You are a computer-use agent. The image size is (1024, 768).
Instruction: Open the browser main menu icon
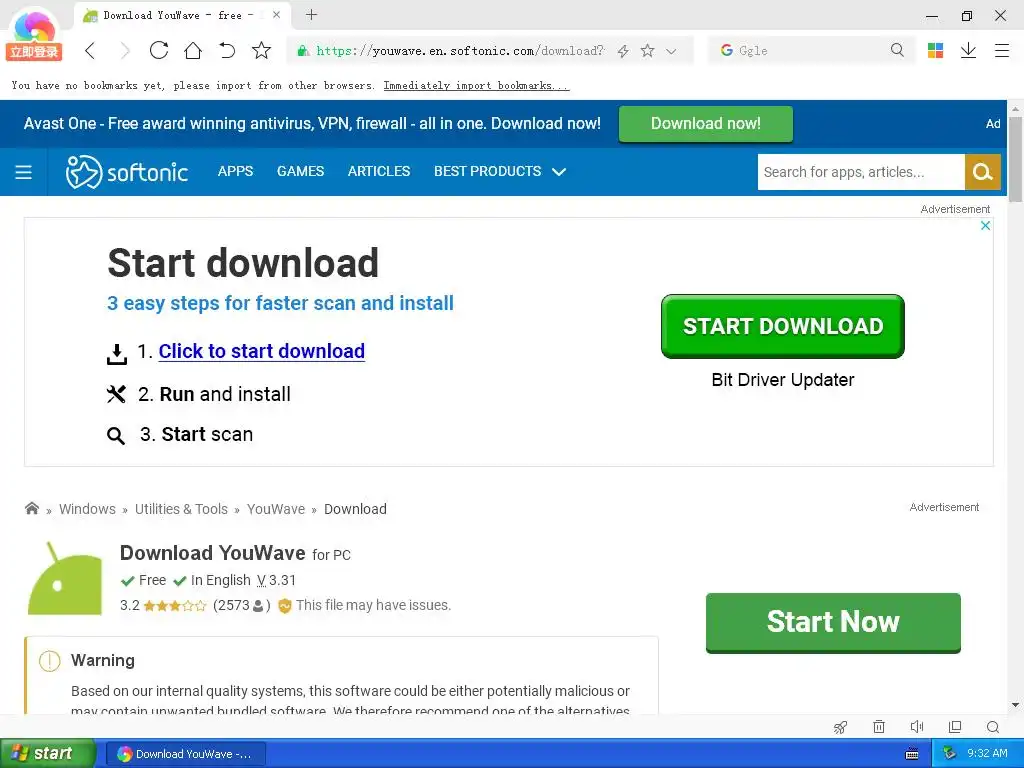(x=1002, y=50)
